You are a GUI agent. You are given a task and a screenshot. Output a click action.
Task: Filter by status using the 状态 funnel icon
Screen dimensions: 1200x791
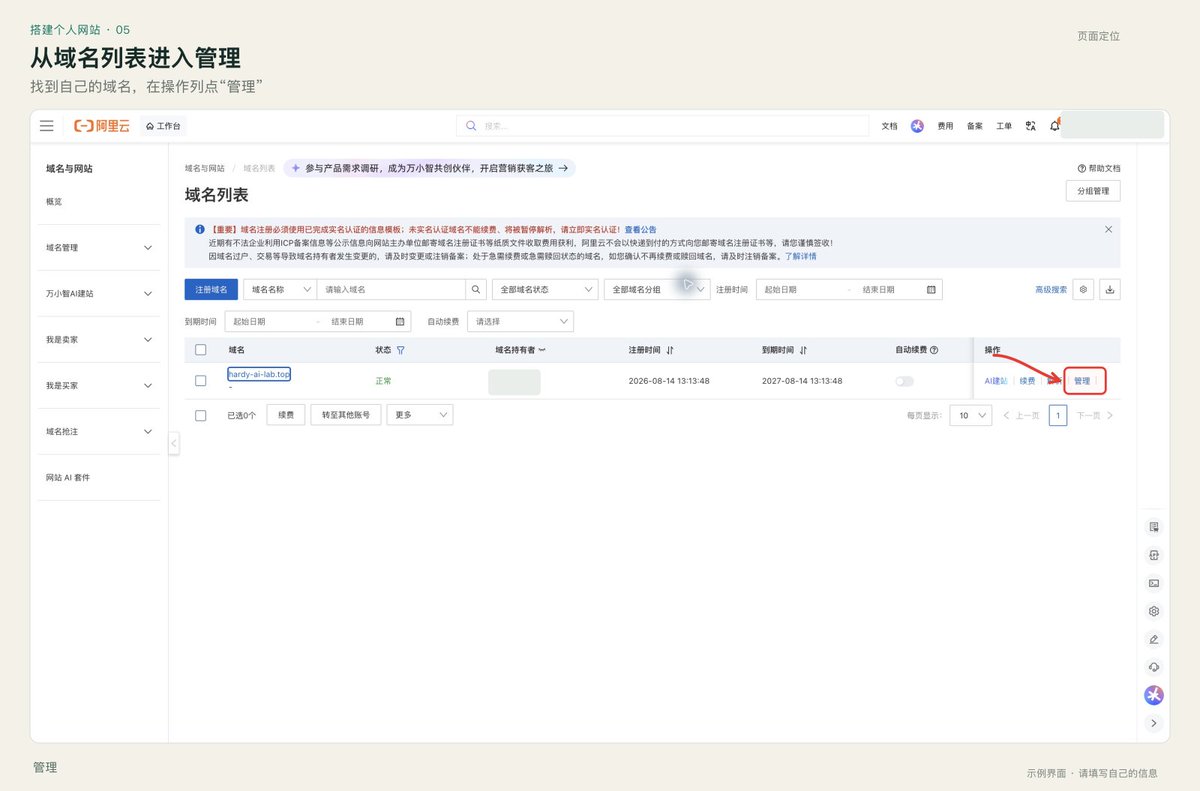[401, 350]
